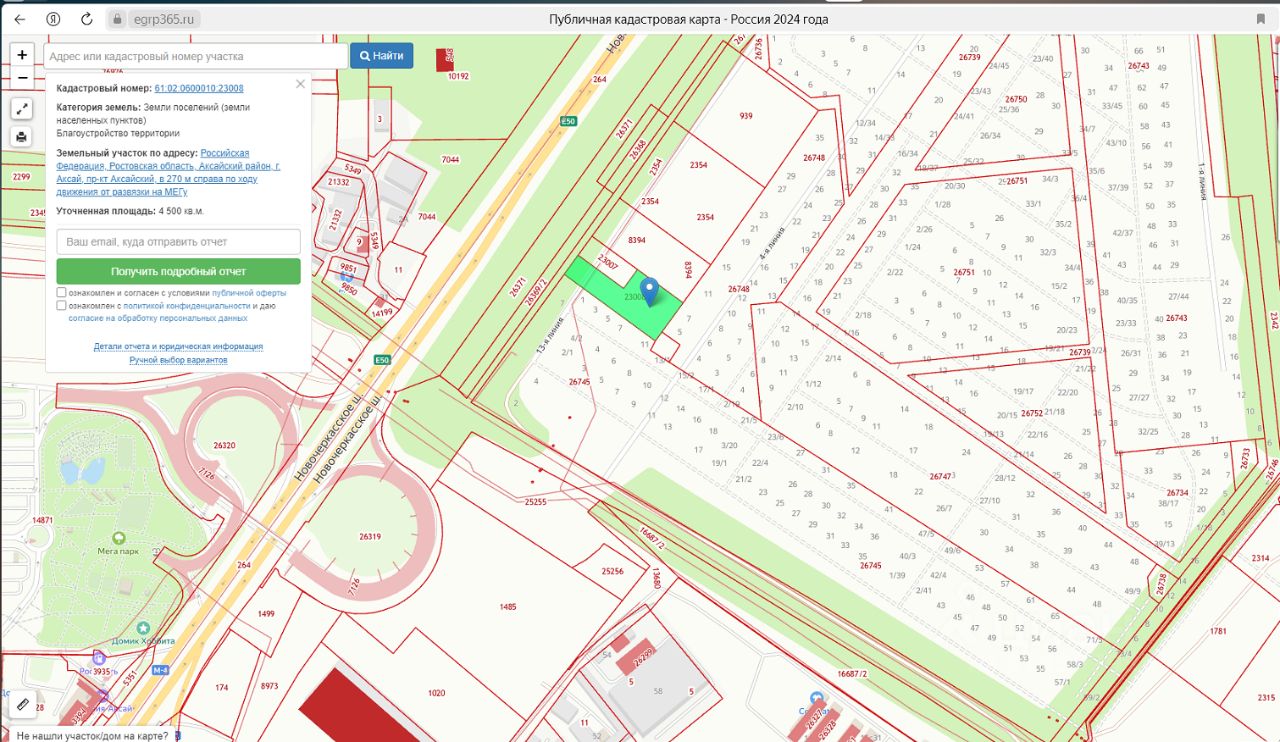1280x742 pixels.
Task: Zoom in the map with plus button
Action: [x=22, y=55]
